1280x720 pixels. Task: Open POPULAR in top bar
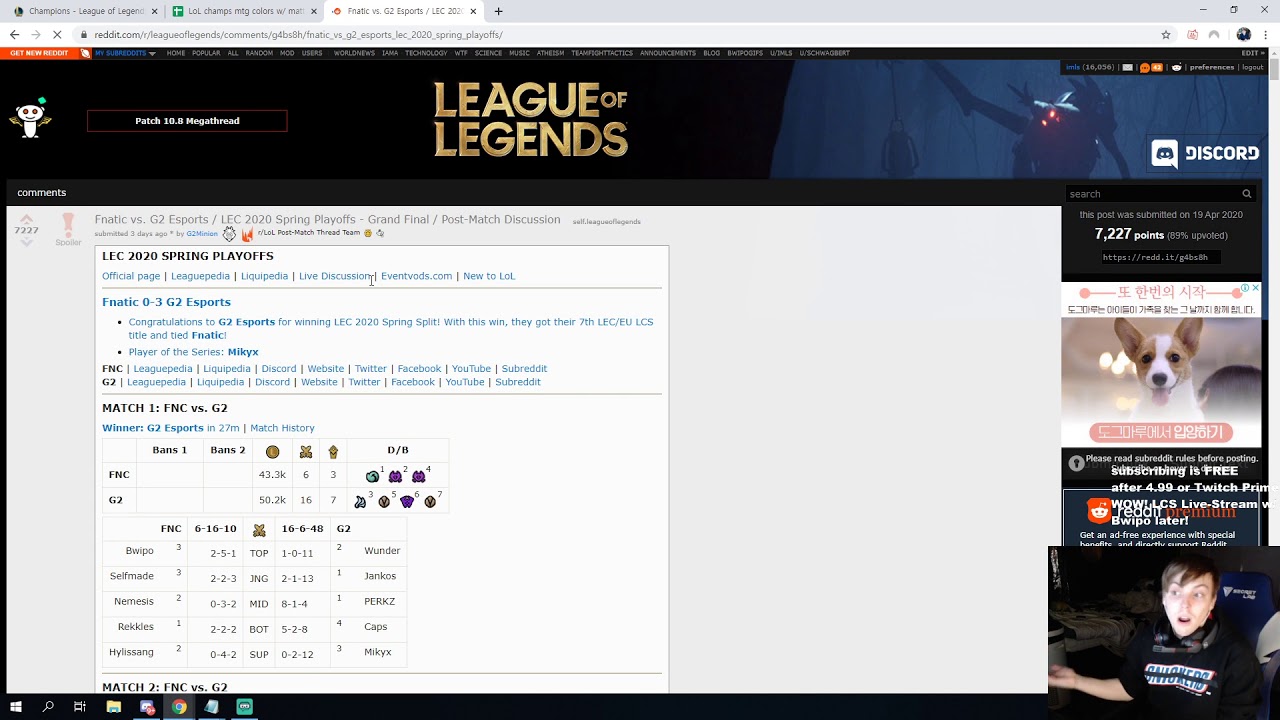[x=206, y=53]
